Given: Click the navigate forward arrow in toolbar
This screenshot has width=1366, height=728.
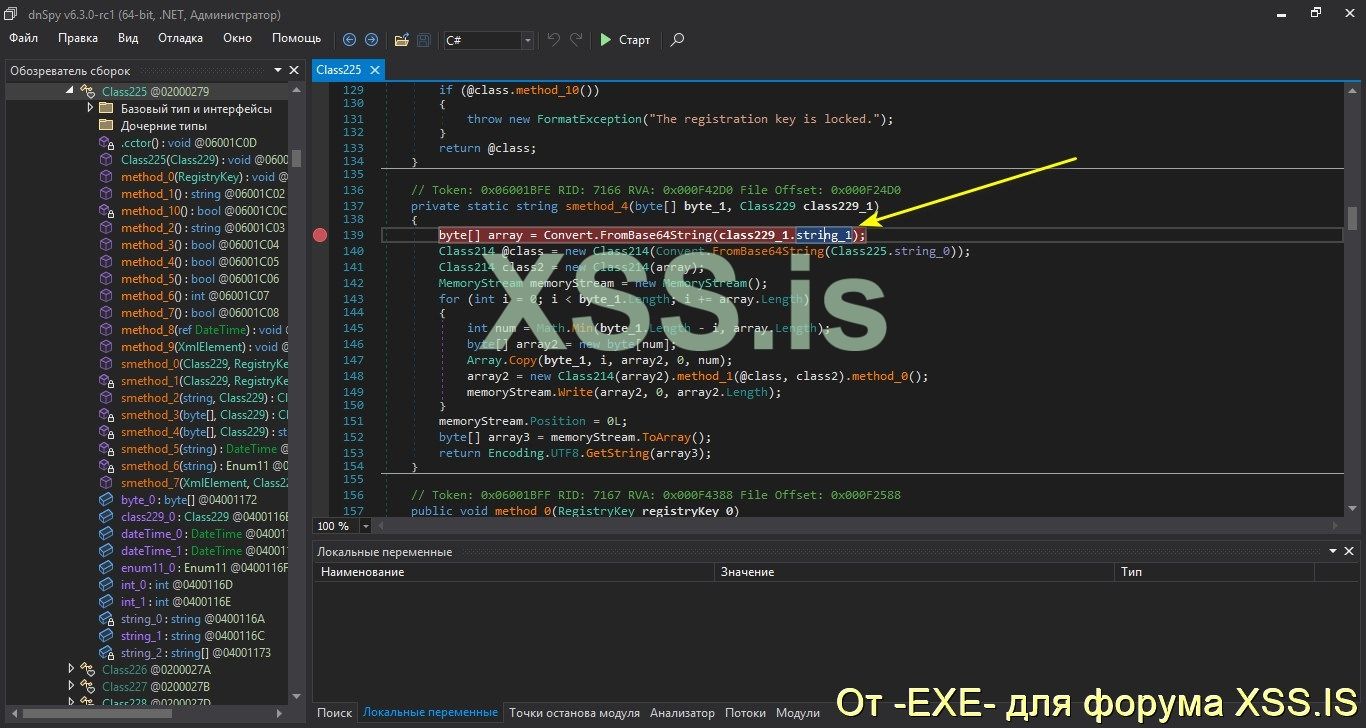Looking at the screenshot, I should (x=371, y=40).
